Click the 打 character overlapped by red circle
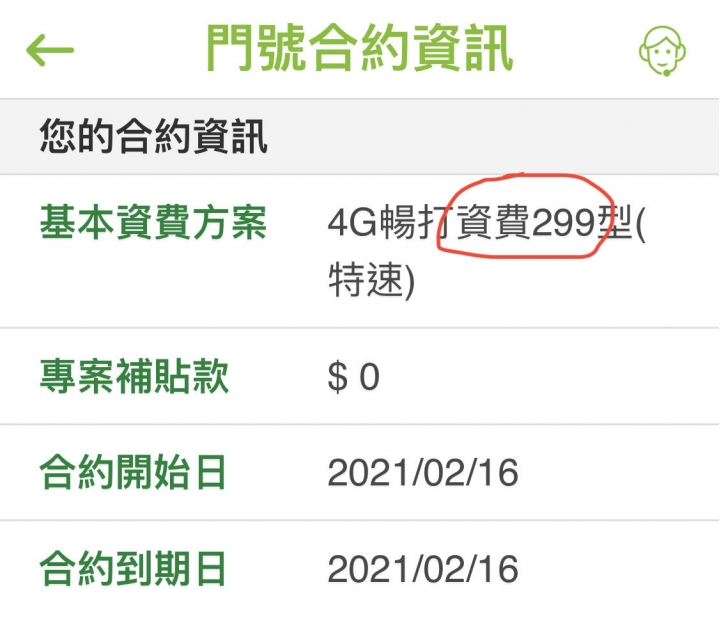This screenshot has width=720, height=621. [x=435, y=223]
